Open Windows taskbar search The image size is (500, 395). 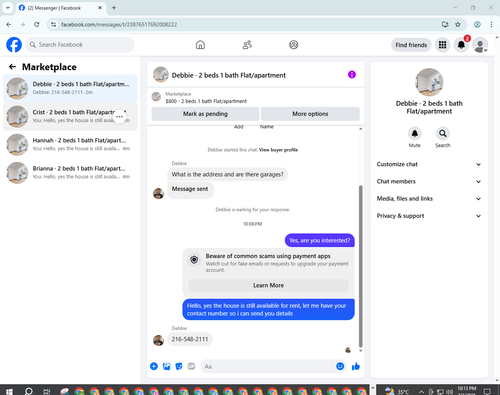click(29, 391)
